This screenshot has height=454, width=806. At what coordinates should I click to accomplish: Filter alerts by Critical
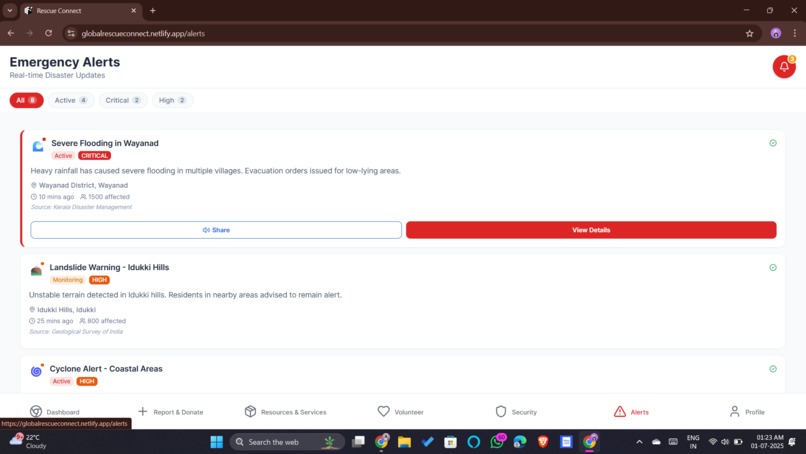point(123,100)
